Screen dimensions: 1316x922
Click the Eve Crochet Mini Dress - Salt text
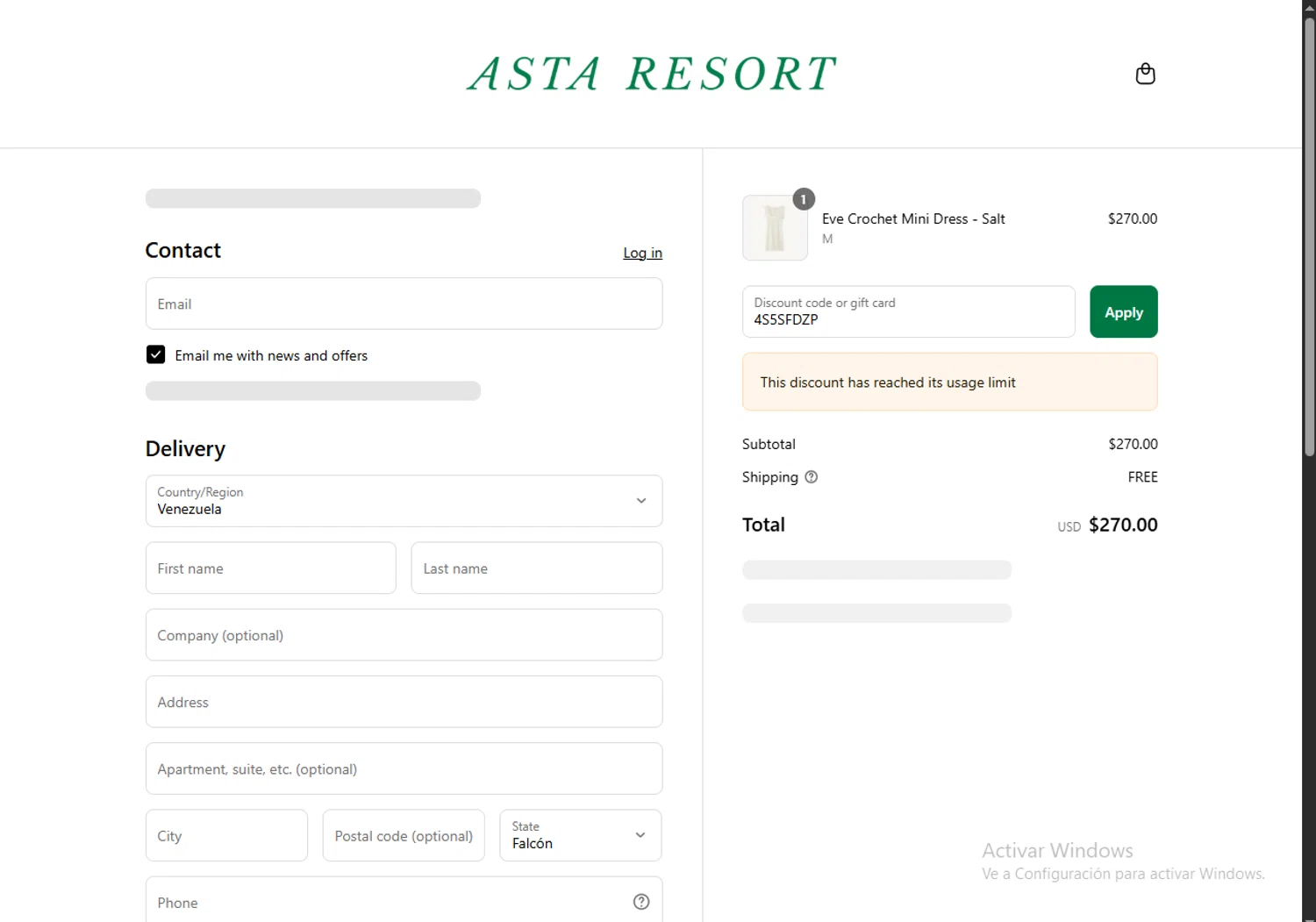coord(913,218)
